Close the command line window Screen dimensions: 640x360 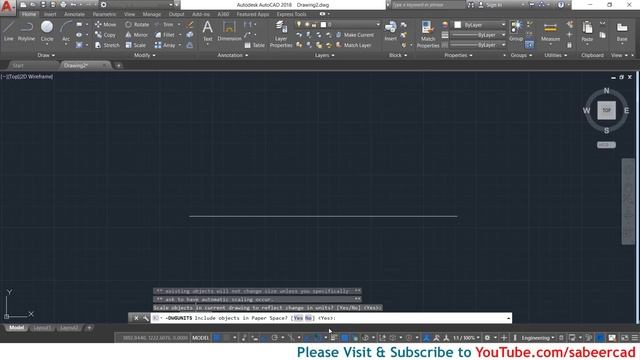pyautogui.click(x=136, y=318)
